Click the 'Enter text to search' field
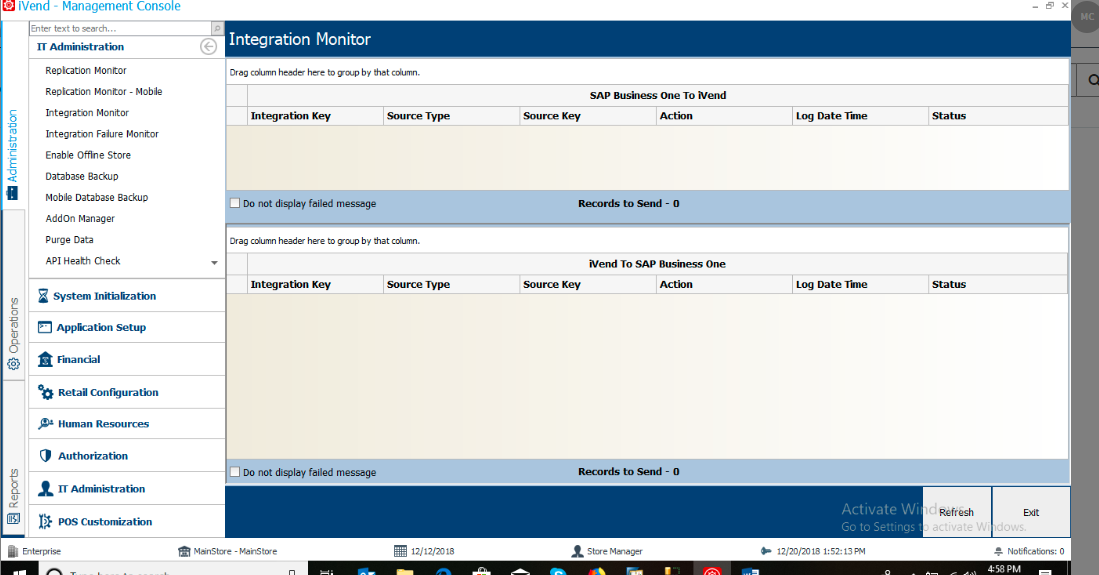 tap(120, 28)
